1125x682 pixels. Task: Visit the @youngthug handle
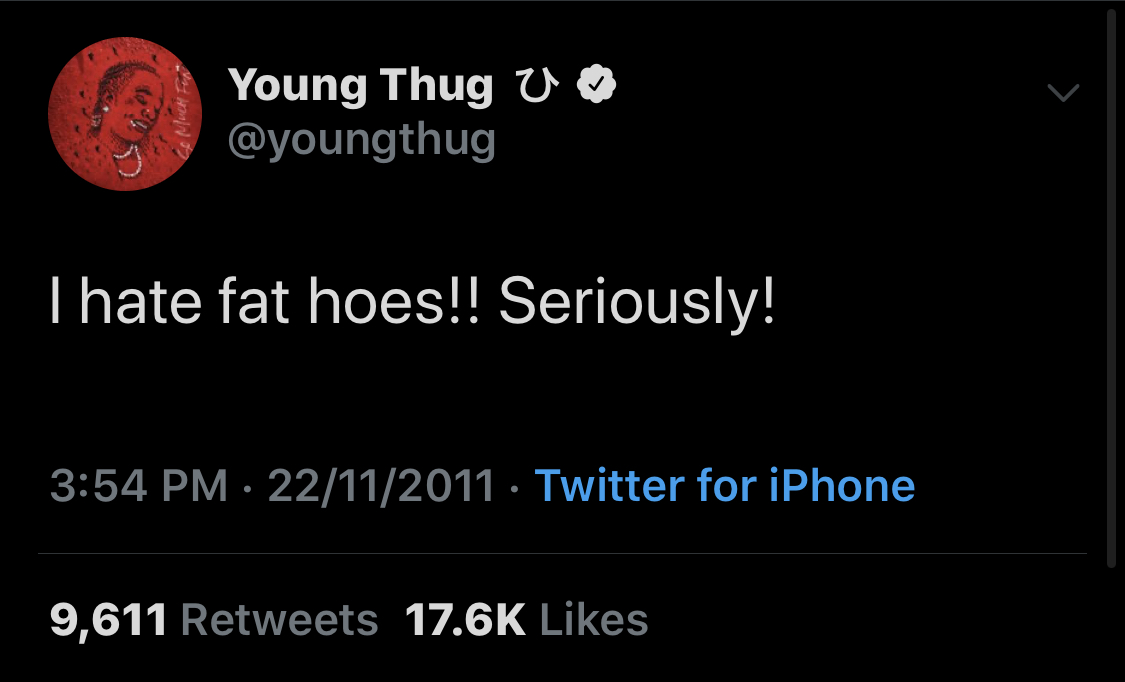click(x=362, y=140)
